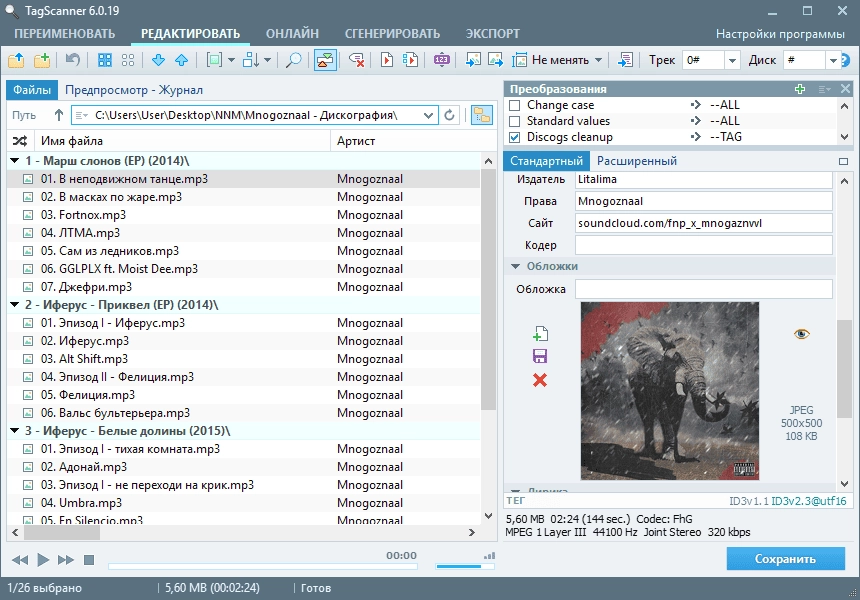The image size is (860, 600).
Task: Add a transformation with the green plus
Action: pos(800,89)
